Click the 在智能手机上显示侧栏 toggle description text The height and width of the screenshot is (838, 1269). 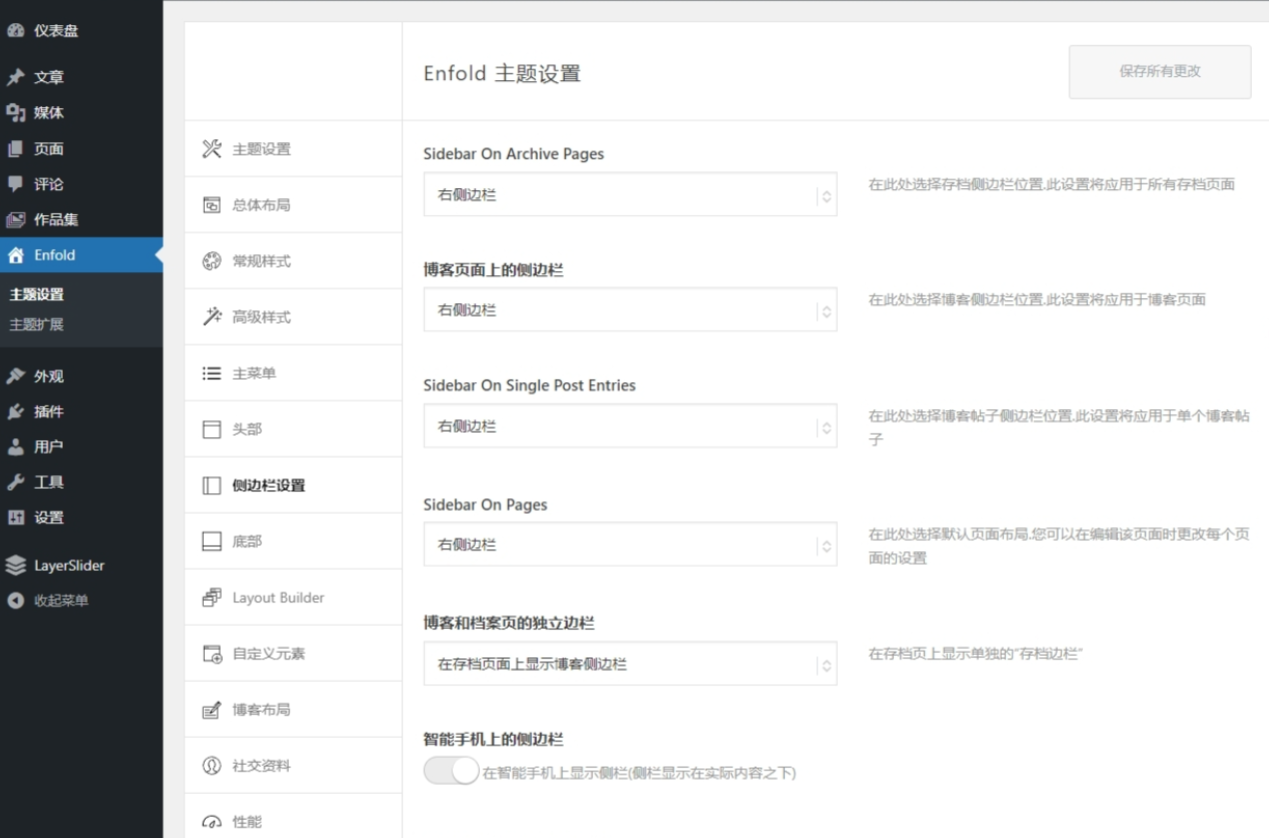click(x=640, y=773)
